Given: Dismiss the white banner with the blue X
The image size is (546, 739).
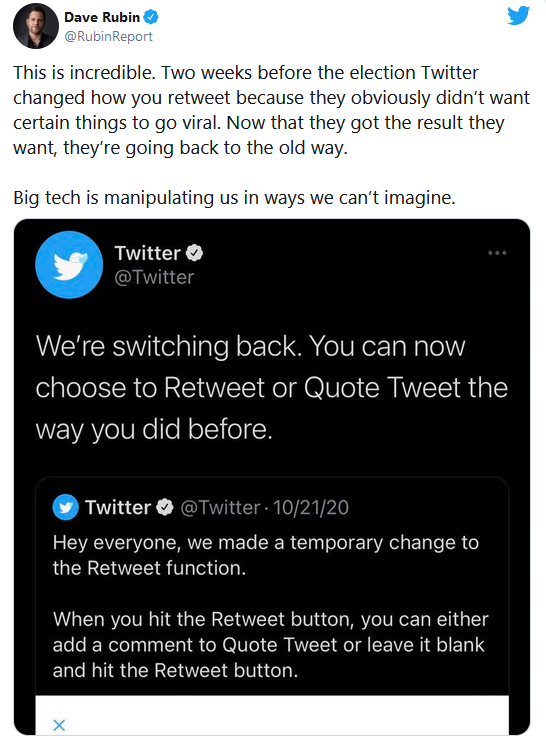Looking at the screenshot, I should 59,725.
